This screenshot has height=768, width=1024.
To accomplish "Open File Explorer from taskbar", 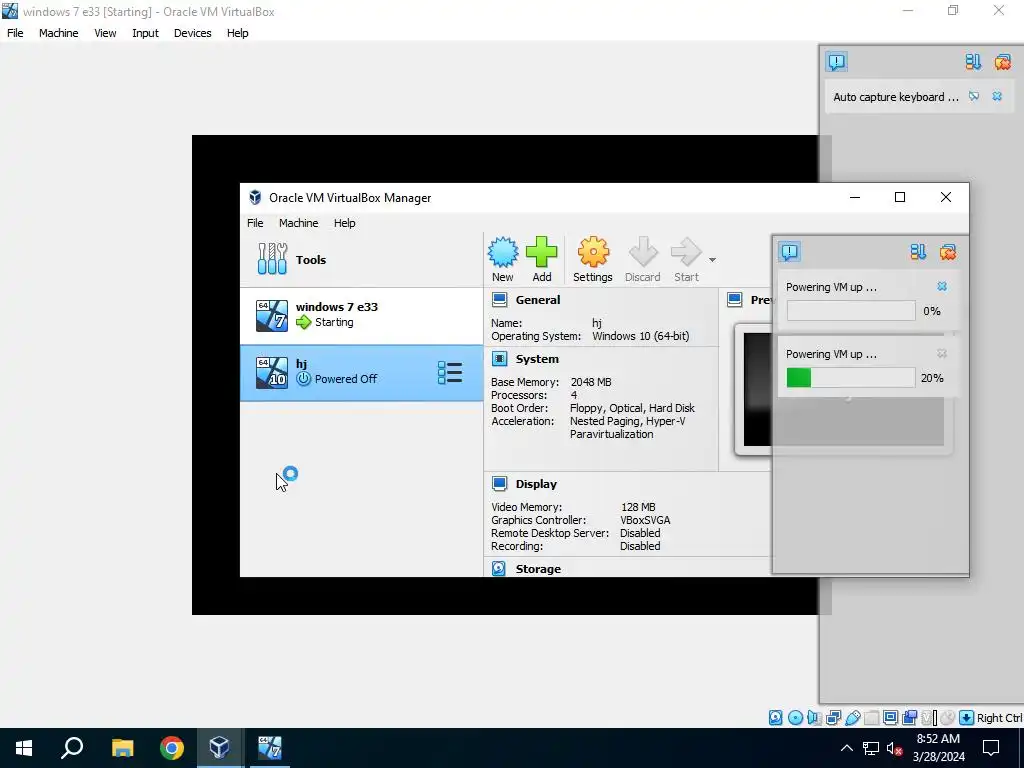I will pyautogui.click(x=122, y=748).
